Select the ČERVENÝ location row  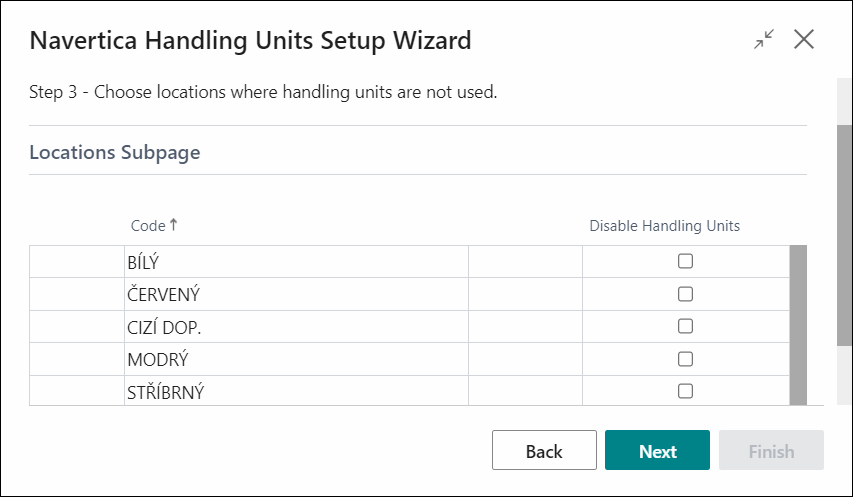click(409, 294)
